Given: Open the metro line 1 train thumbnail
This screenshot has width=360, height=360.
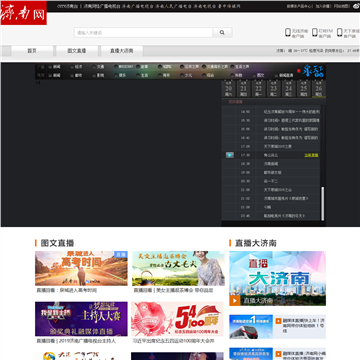Looking at the screenshot, I should 251,327.
